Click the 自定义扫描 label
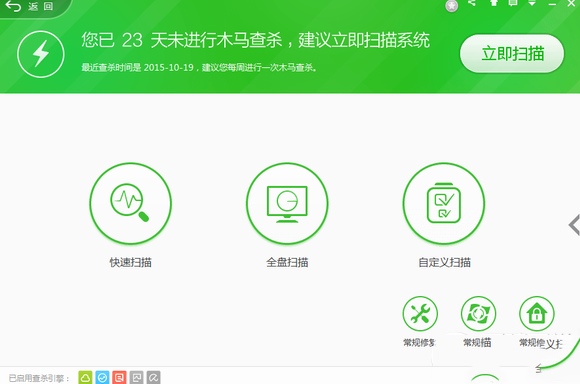Image resolution: width=580 pixels, height=384 pixels. coord(444,262)
